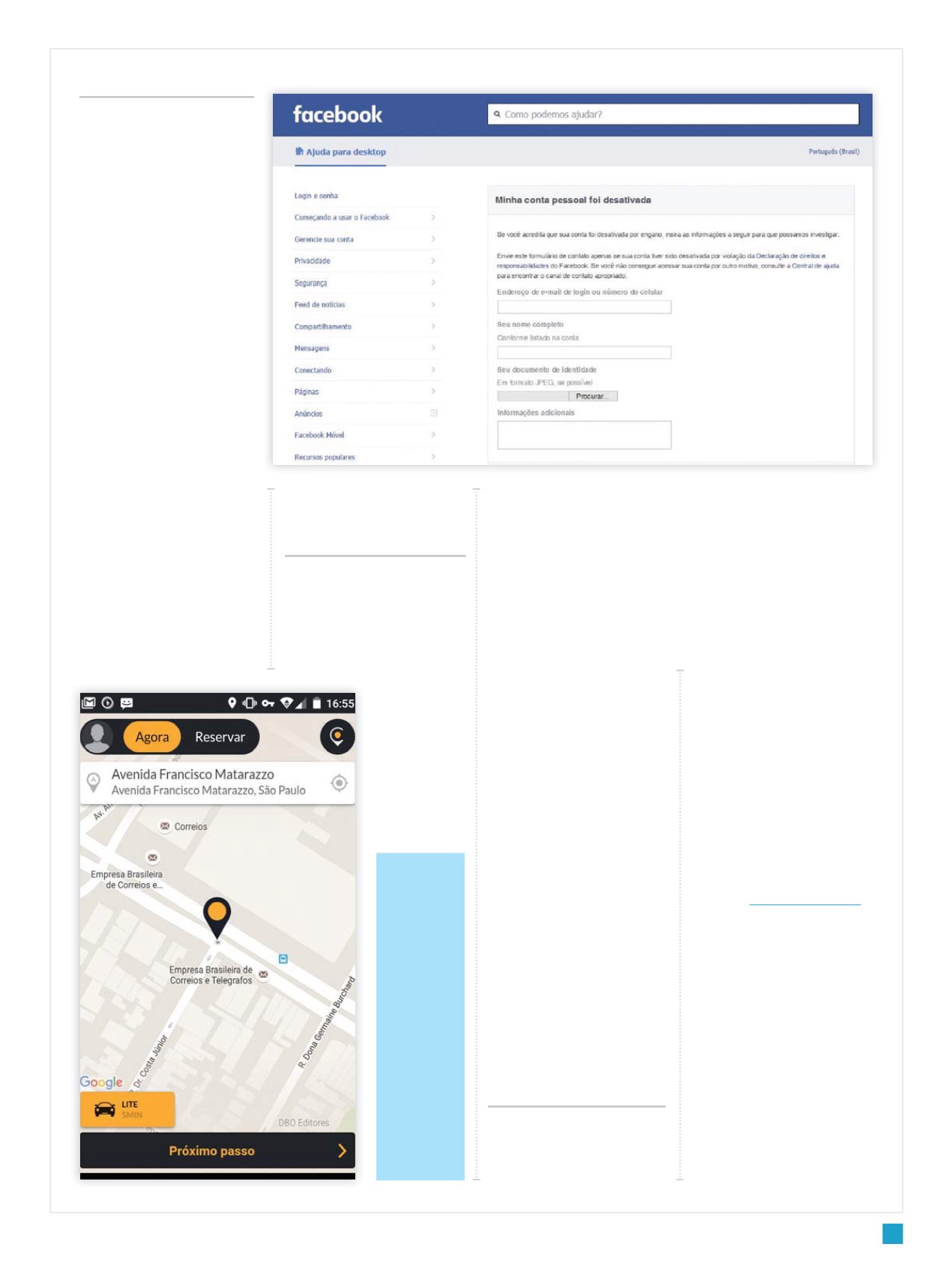Viewport: 952px width, 1277px height.
Task: Open the profile avatar in the taxi app
Action: click(x=97, y=736)
